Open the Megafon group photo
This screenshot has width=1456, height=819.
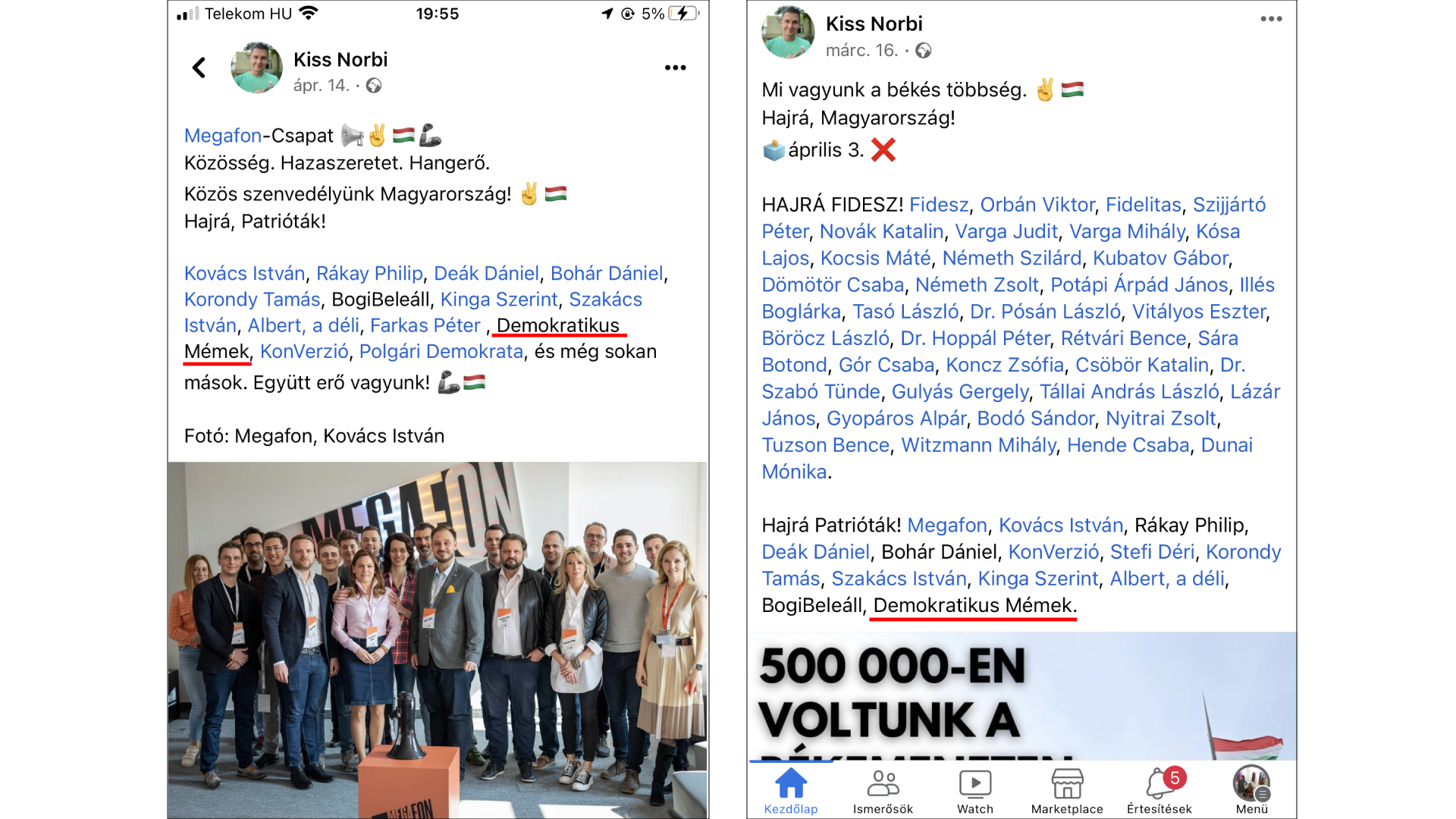(438, 640)
